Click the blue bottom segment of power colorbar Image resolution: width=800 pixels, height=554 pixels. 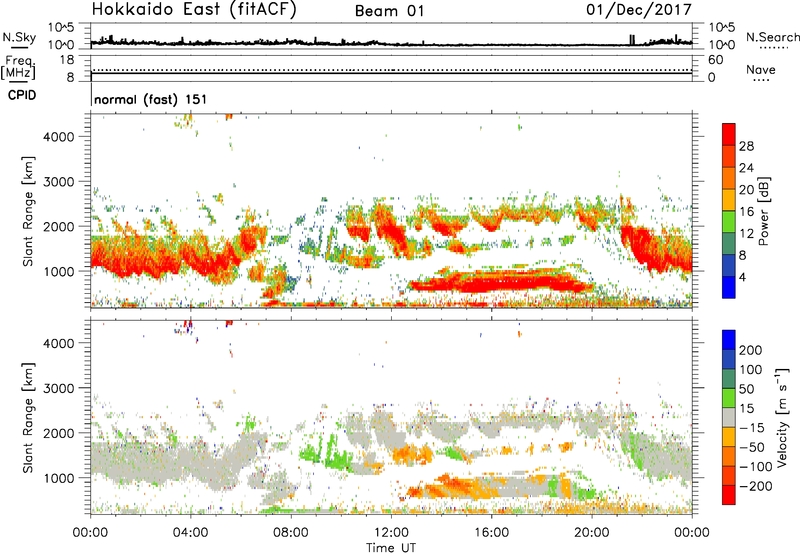pos(729,287)
